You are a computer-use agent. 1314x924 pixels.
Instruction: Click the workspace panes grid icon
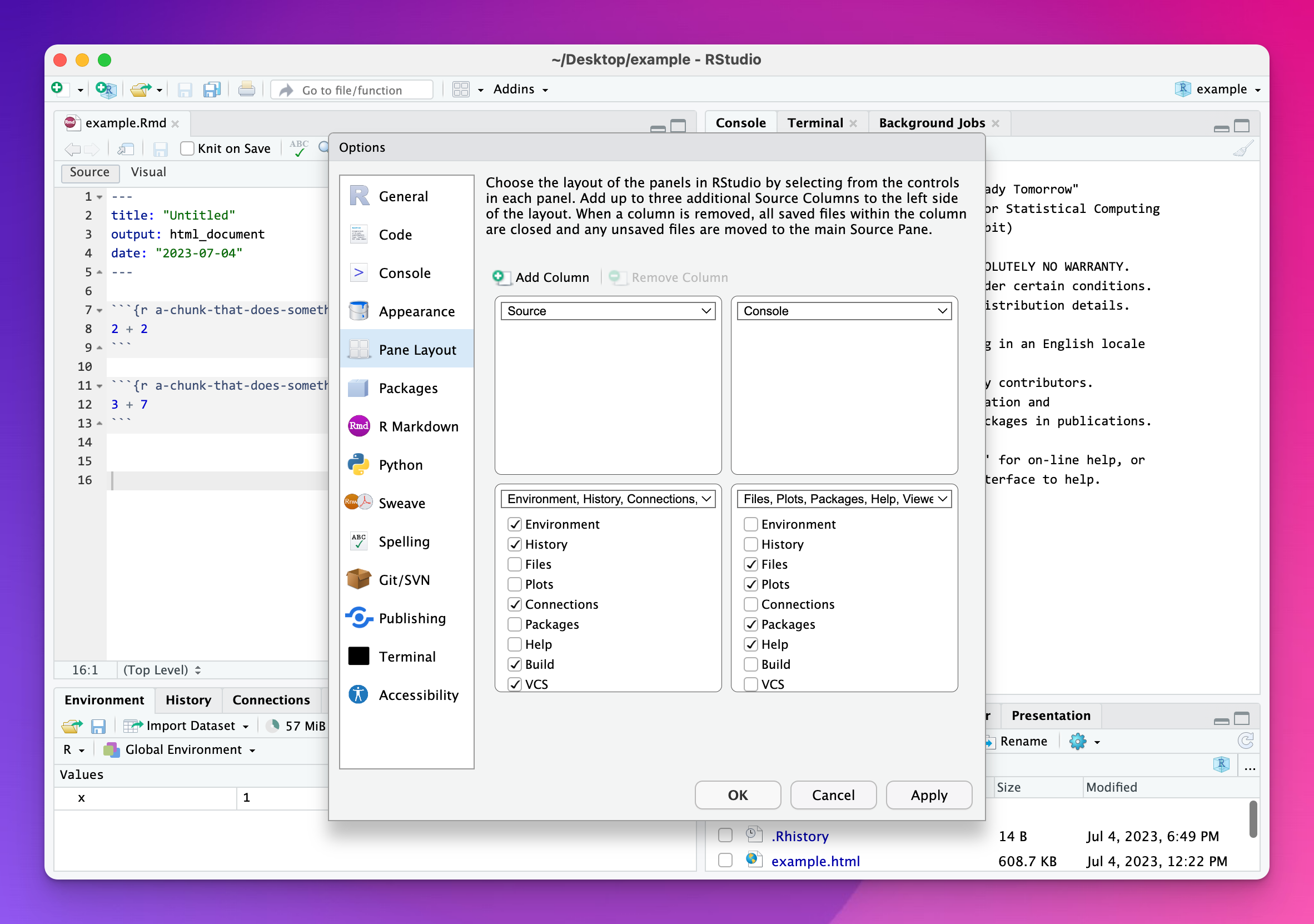[x=461, y=90]
